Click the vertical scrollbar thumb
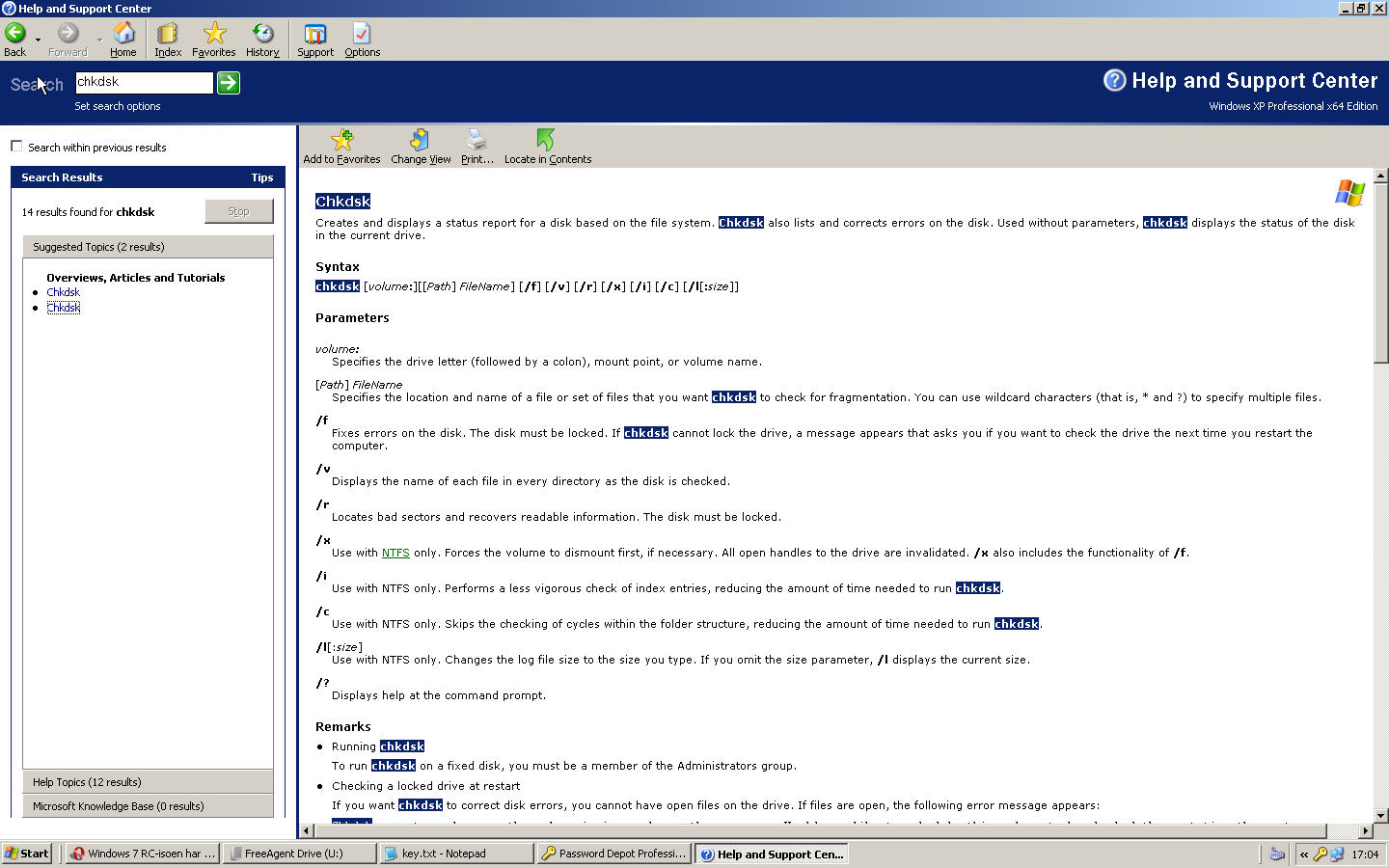1389x868 pixels. 1380,273
